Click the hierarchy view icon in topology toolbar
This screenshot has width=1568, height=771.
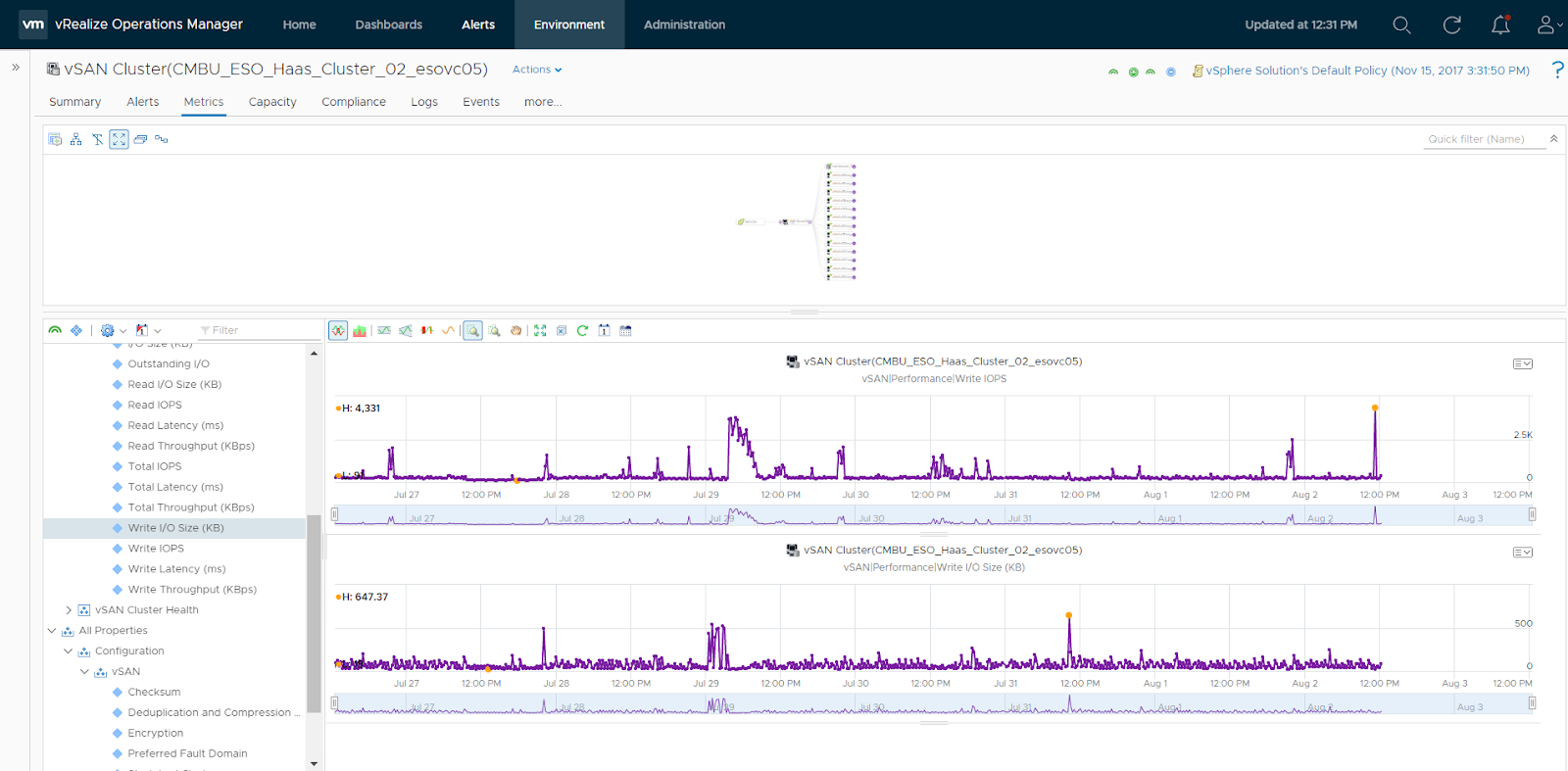click(75, 140)
